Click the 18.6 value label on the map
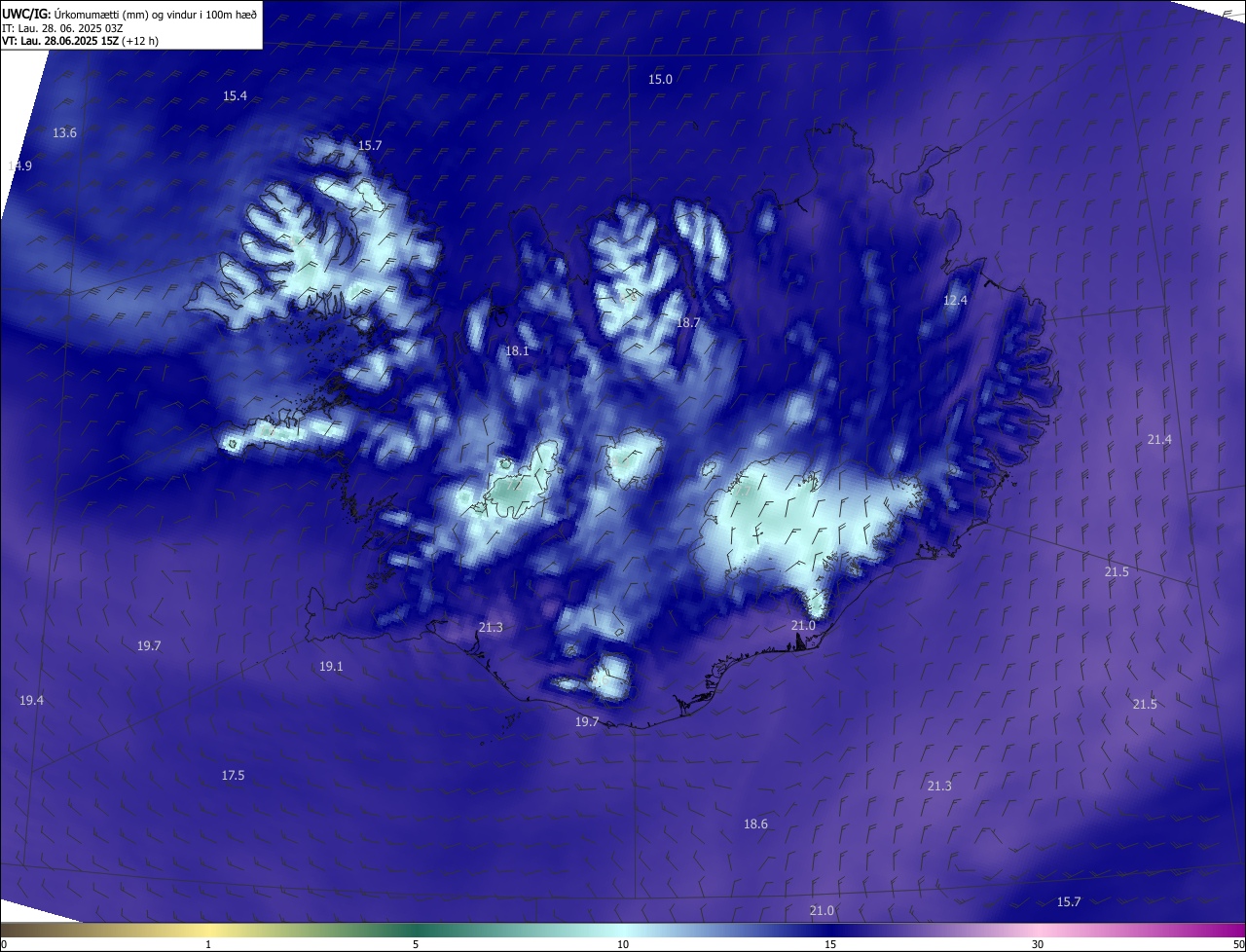Screen dimensions: 1246x952 point(755,824)
